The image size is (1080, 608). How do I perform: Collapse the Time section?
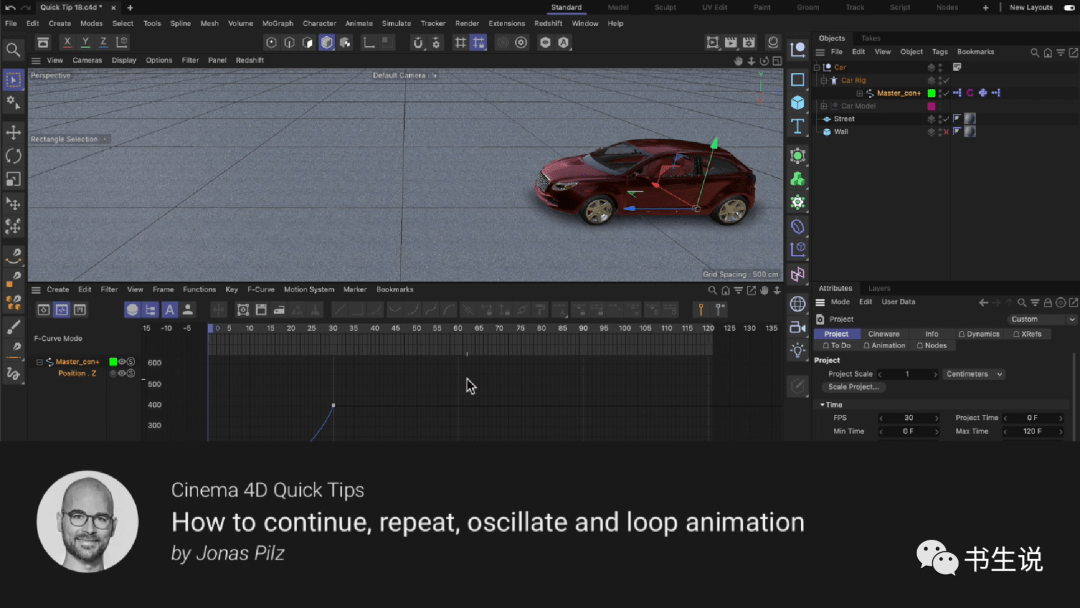[x=822, y=405]
